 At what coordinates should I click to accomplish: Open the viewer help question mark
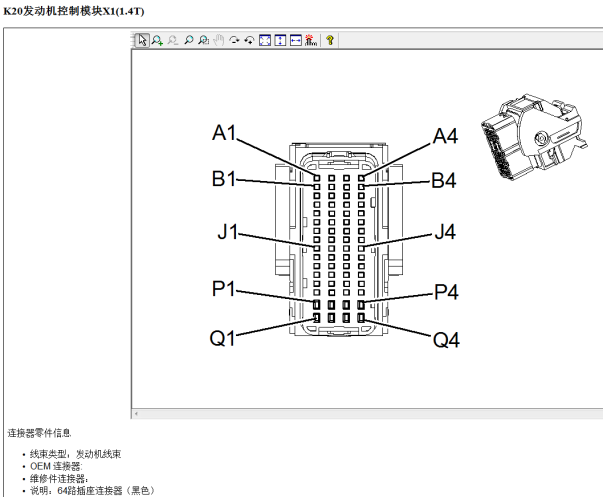point(330,40)
